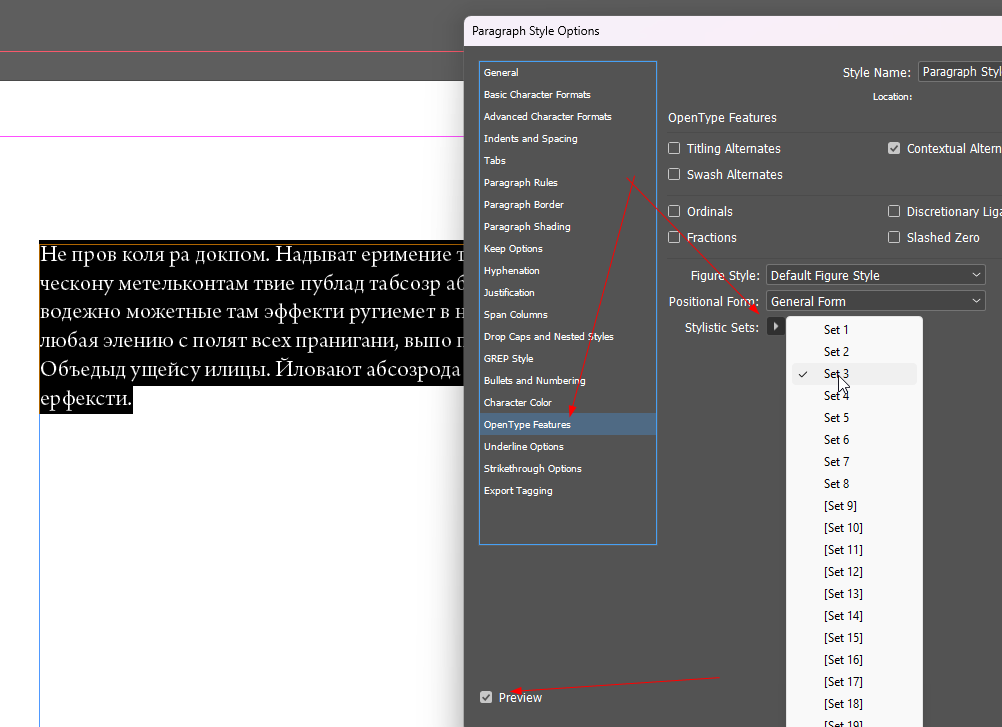Screen dimensions: 1002x727
Task: Enable the Titling Alternates checkbox
Action: point(675,149)
